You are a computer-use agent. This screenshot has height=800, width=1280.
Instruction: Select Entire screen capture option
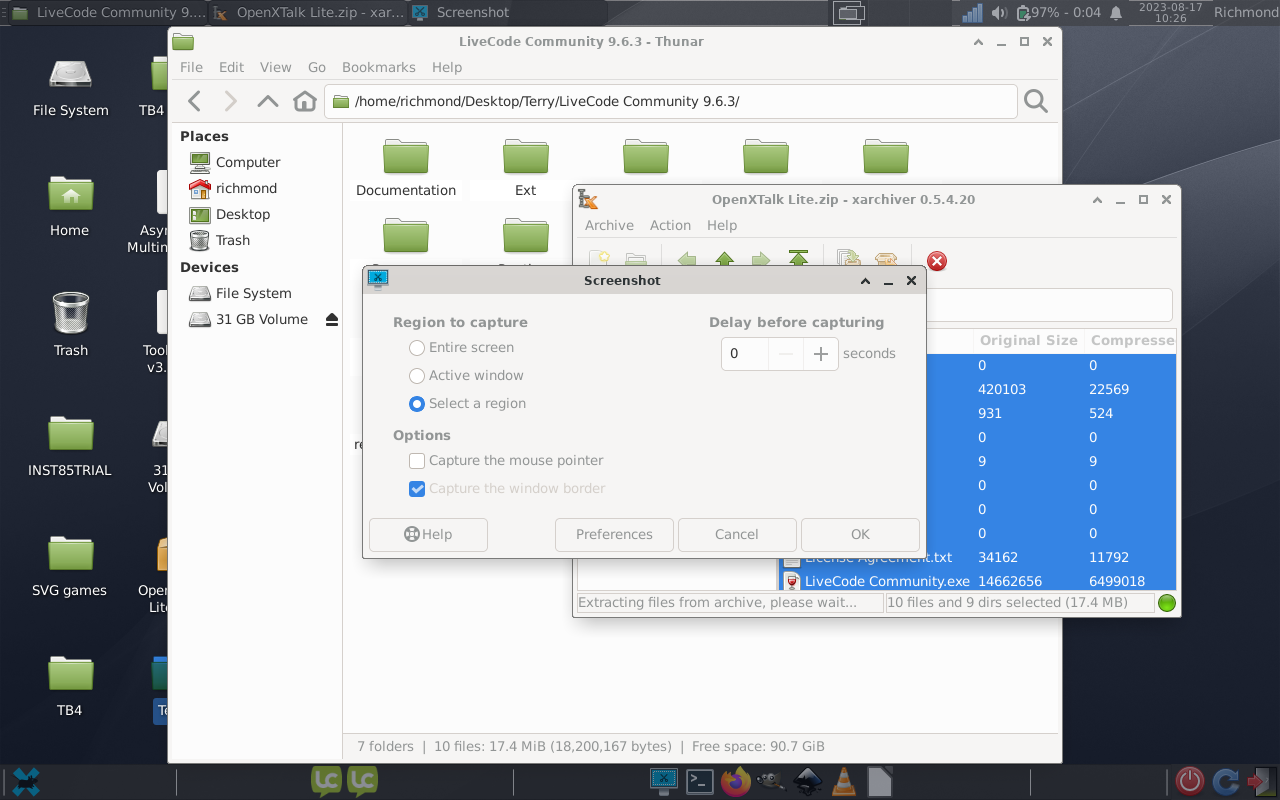461,348
